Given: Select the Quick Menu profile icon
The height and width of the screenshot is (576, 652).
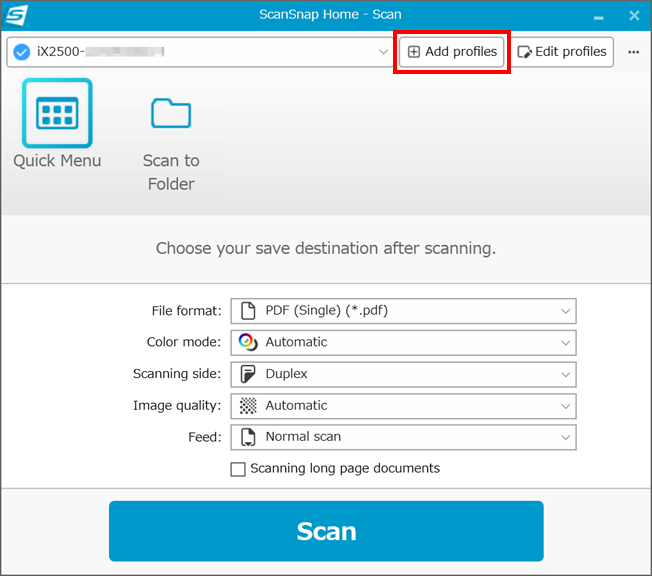Looking at the screenshot, I should [57, 113].
